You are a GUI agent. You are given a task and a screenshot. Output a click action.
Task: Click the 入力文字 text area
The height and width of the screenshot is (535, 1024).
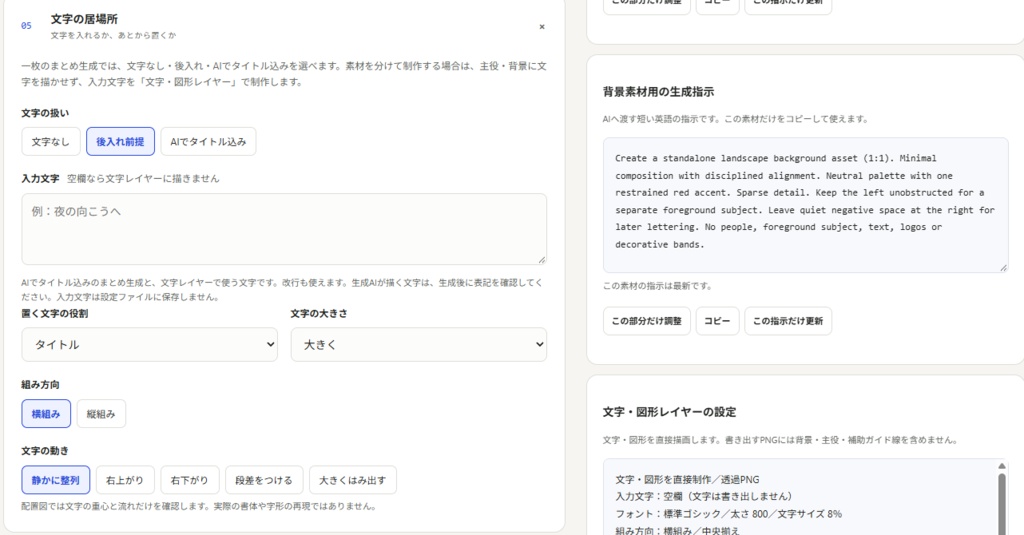(284, 229)
